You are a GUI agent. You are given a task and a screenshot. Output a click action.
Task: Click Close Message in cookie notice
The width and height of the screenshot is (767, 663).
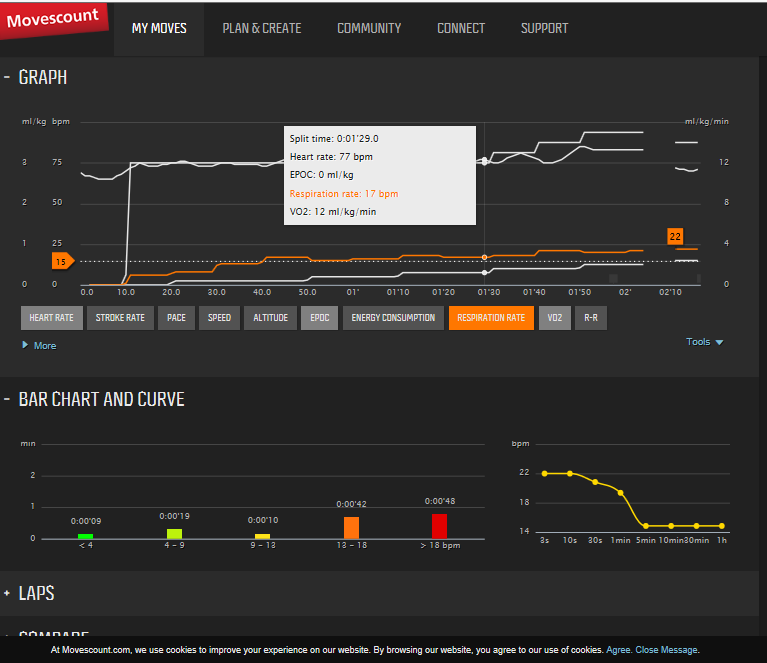[x=666, y=650]
